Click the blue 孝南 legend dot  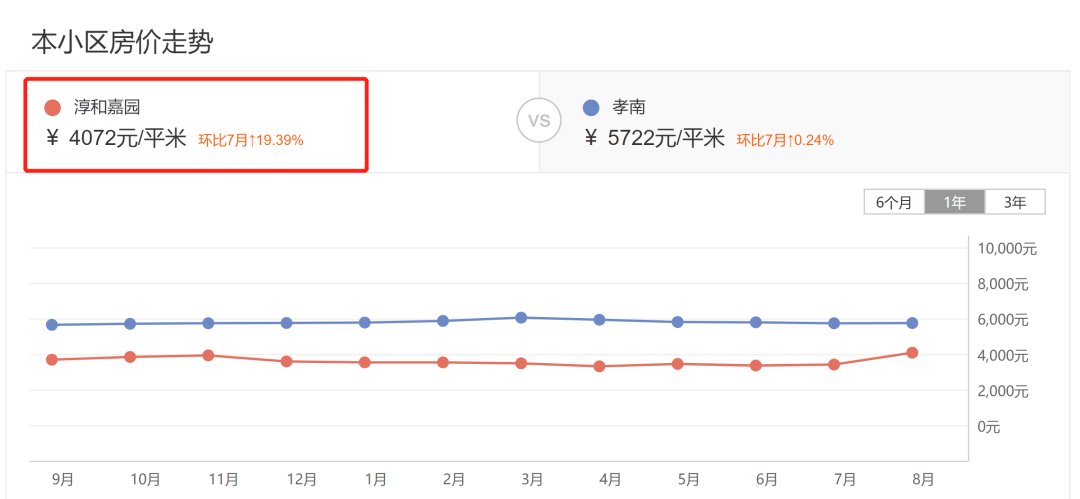tap(591, 107)
